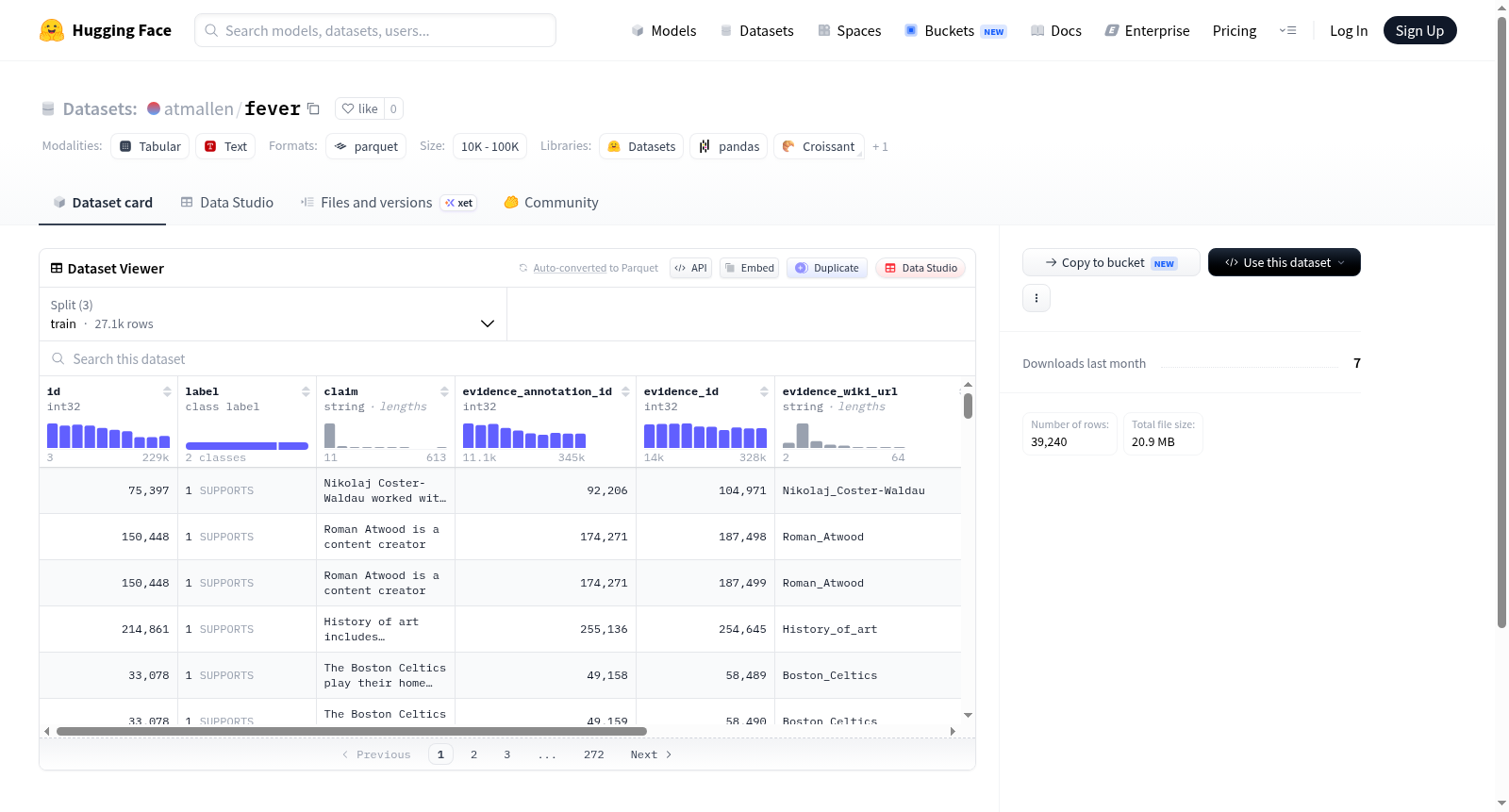Sort the label column
The height and width of the screenshot is (812, 1509).
[306, 391]
